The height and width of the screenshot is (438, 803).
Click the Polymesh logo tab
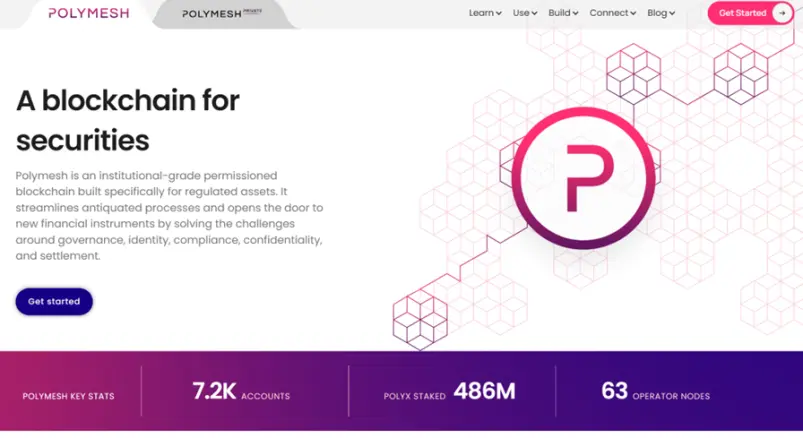point(89,13)
